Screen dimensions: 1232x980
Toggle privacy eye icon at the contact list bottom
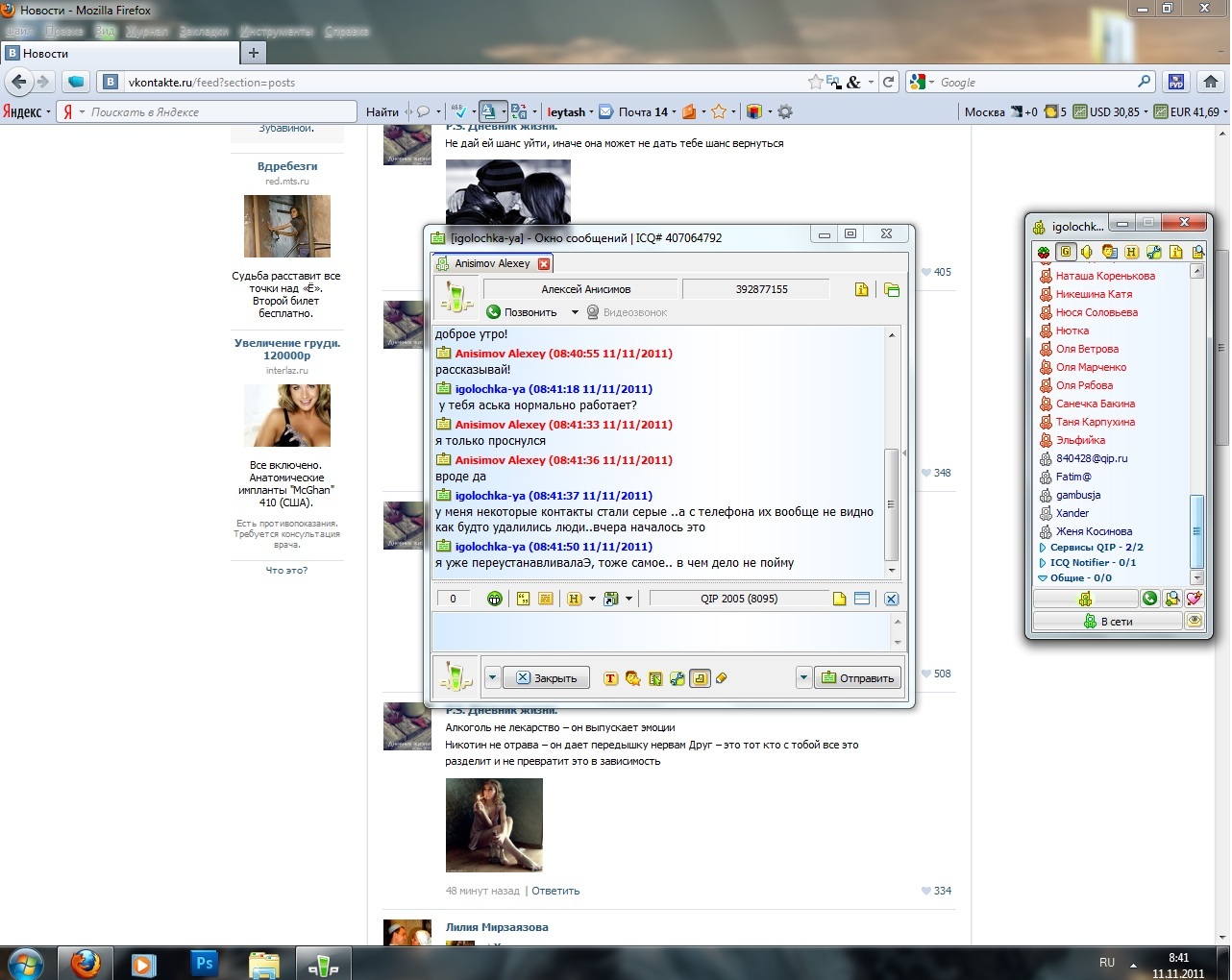pyautogui.click(x=1195, y=621)
